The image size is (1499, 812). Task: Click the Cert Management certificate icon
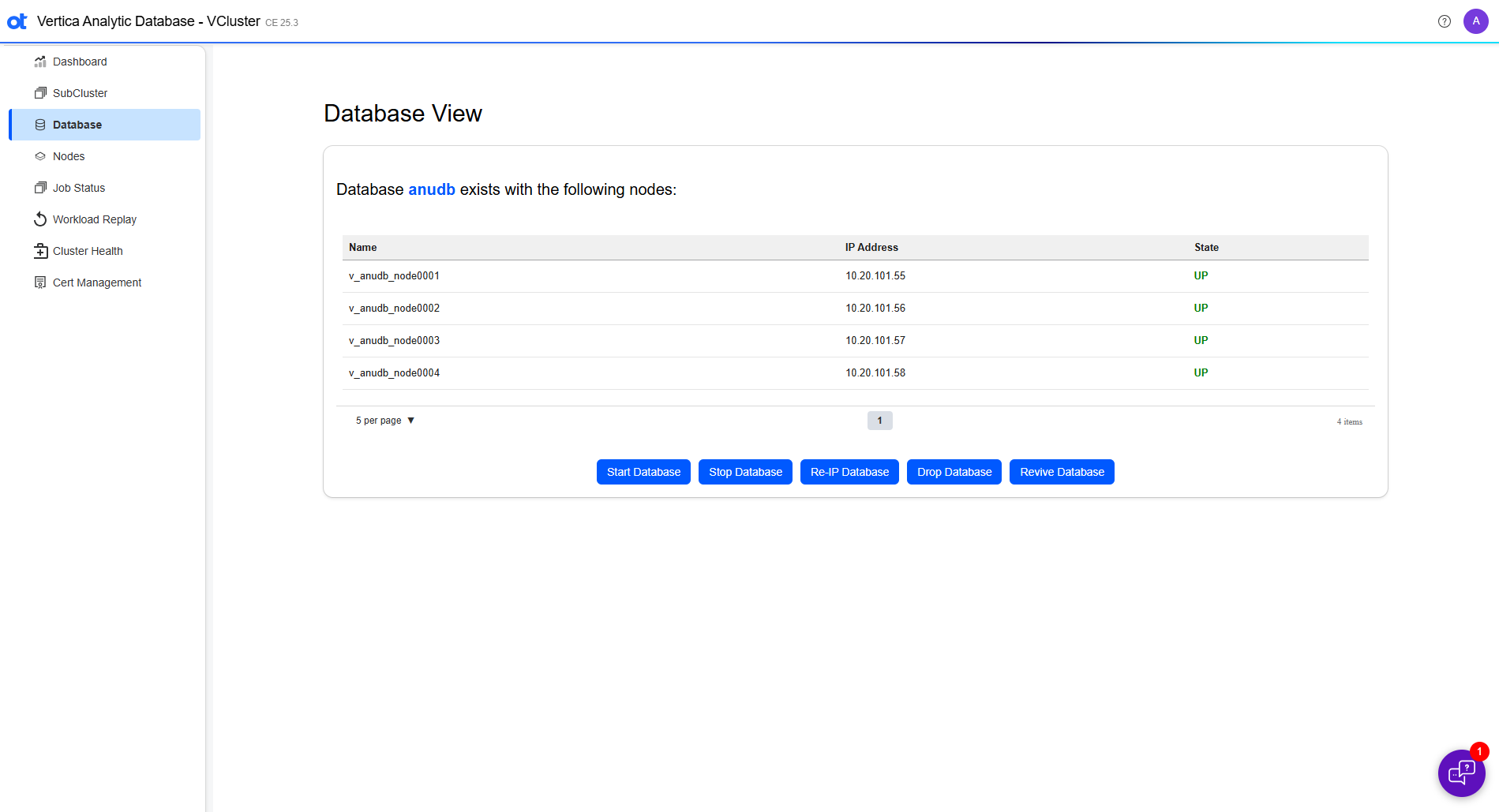click(x=40, y=283)
